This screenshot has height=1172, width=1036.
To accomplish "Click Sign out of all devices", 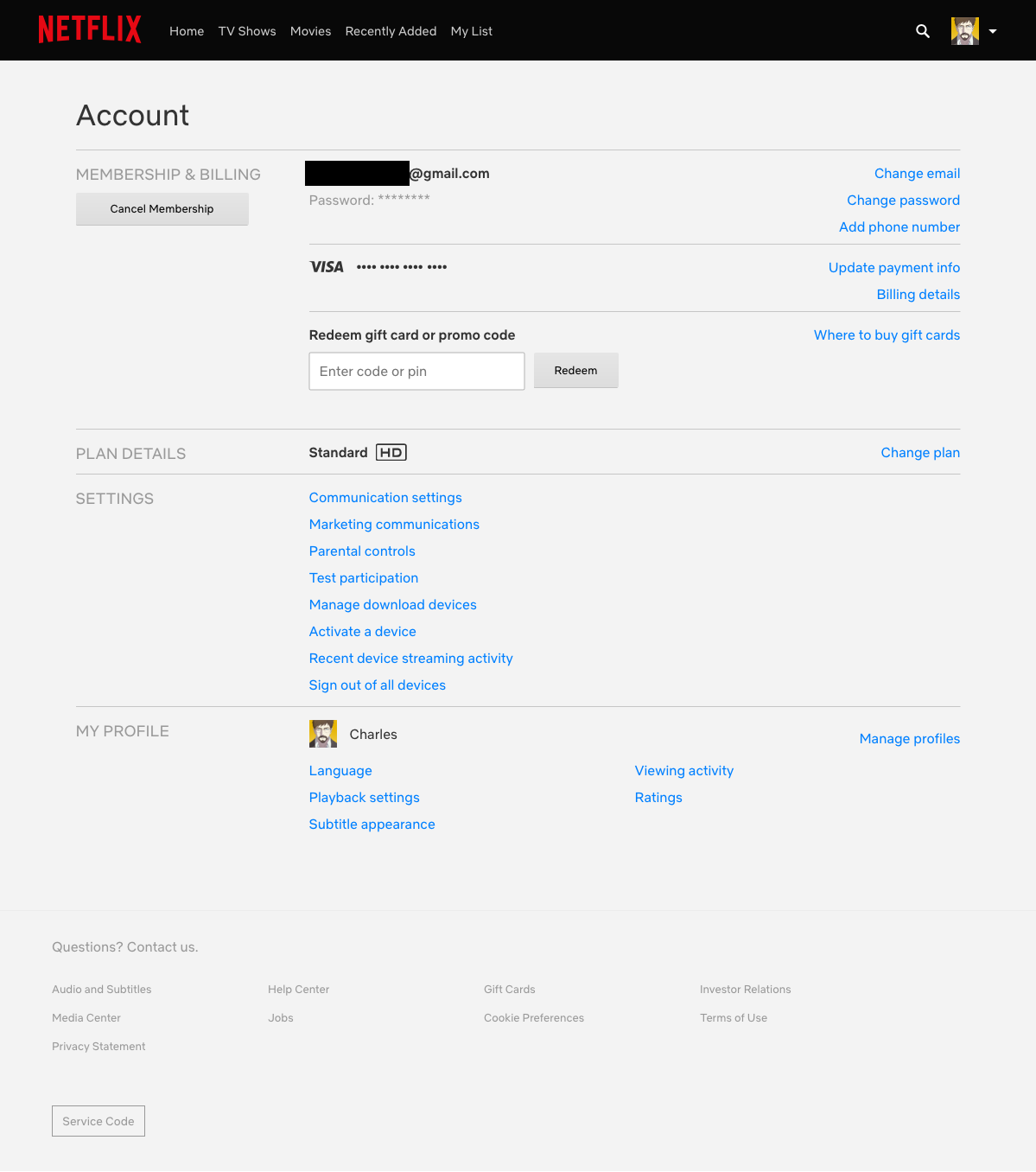I will (378, 685).
